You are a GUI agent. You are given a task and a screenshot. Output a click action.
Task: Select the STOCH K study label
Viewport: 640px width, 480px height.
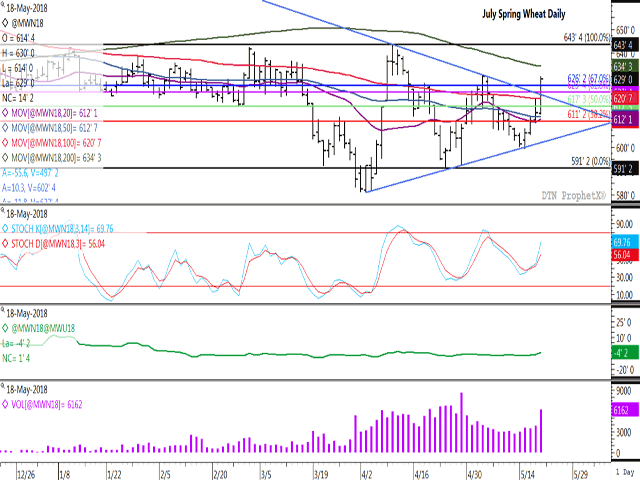point(62,229)
